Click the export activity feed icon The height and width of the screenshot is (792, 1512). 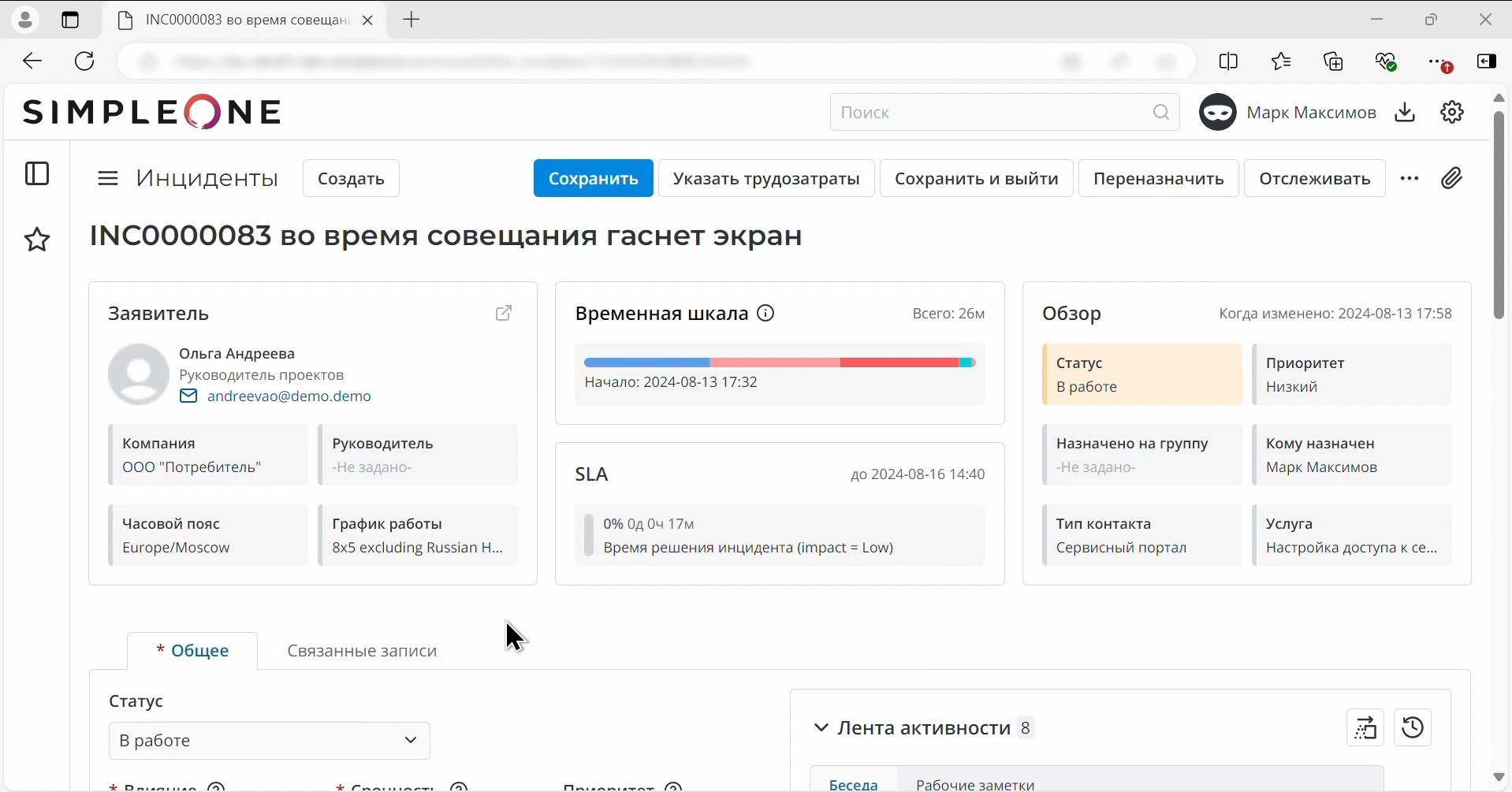click(x=1366, y=727)
